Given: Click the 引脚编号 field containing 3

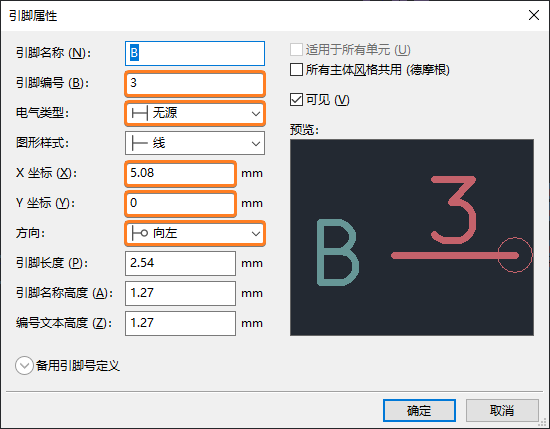Looking at the screenshot, I should pos(195,83).
